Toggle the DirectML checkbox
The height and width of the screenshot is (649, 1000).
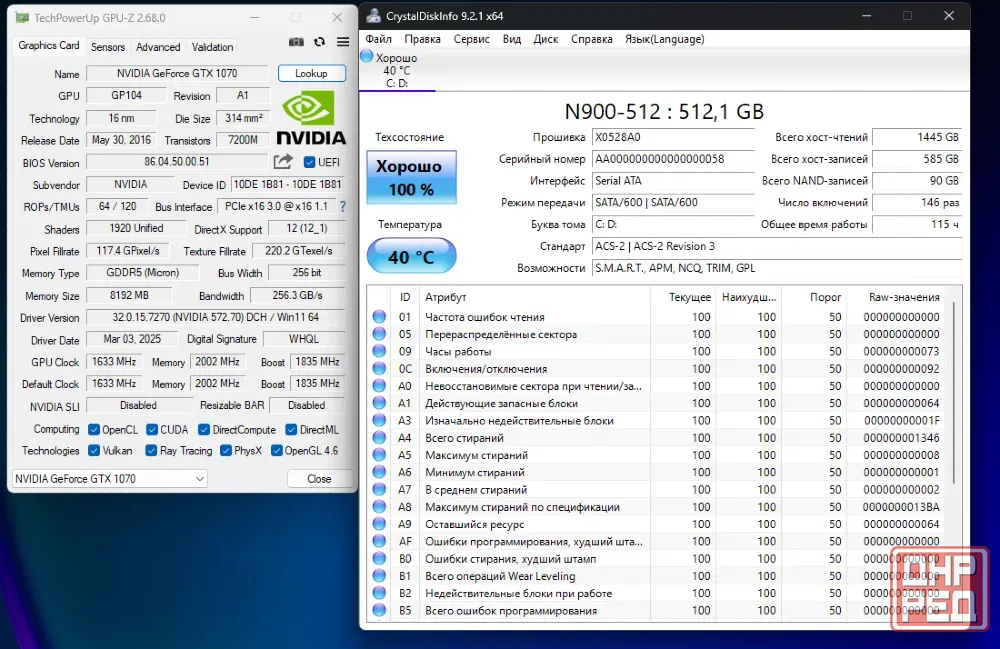(x=291, y=429)
